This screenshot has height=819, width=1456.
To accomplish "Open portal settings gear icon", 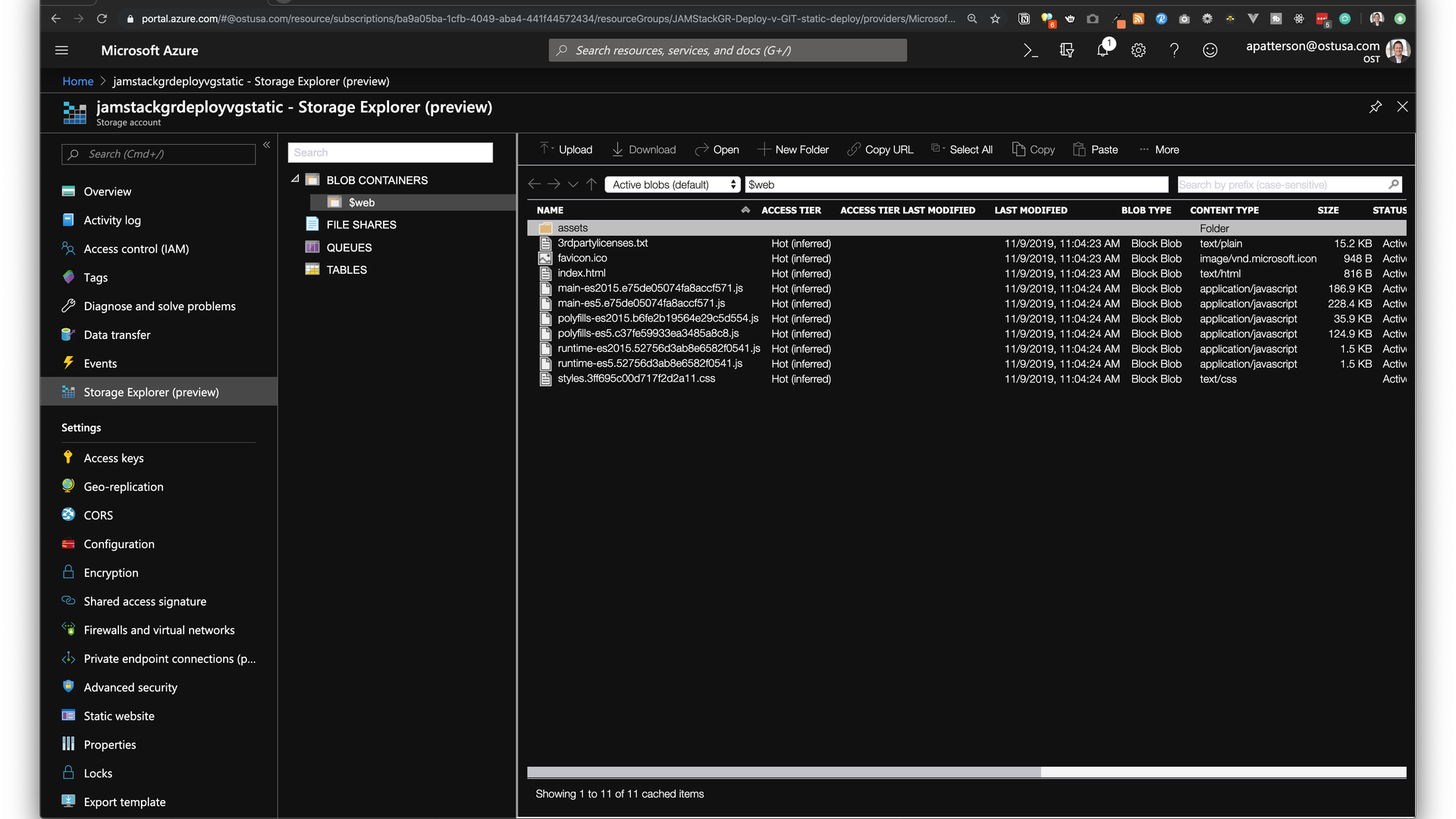I will [1138, 51].
